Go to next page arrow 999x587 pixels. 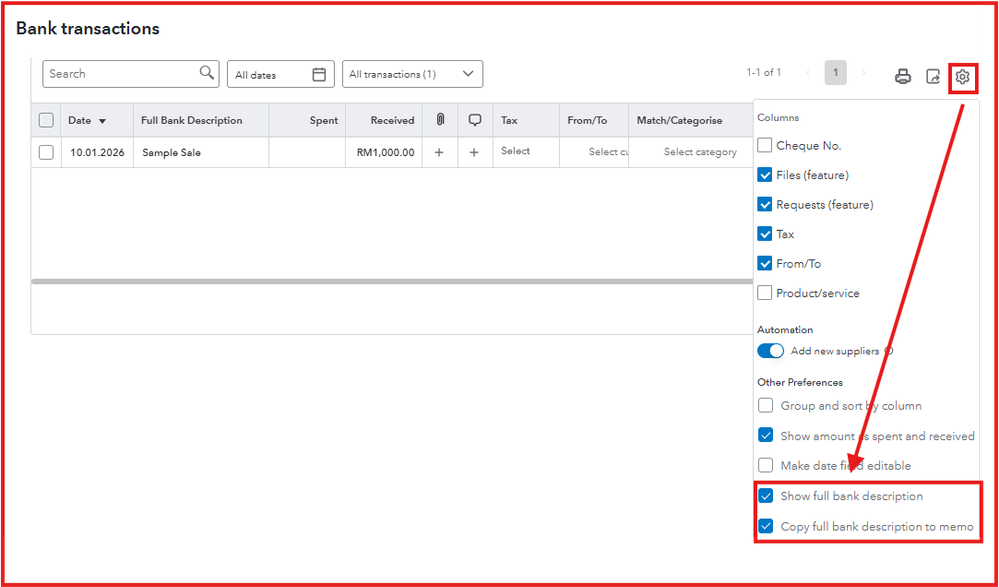tap(864, 73)
